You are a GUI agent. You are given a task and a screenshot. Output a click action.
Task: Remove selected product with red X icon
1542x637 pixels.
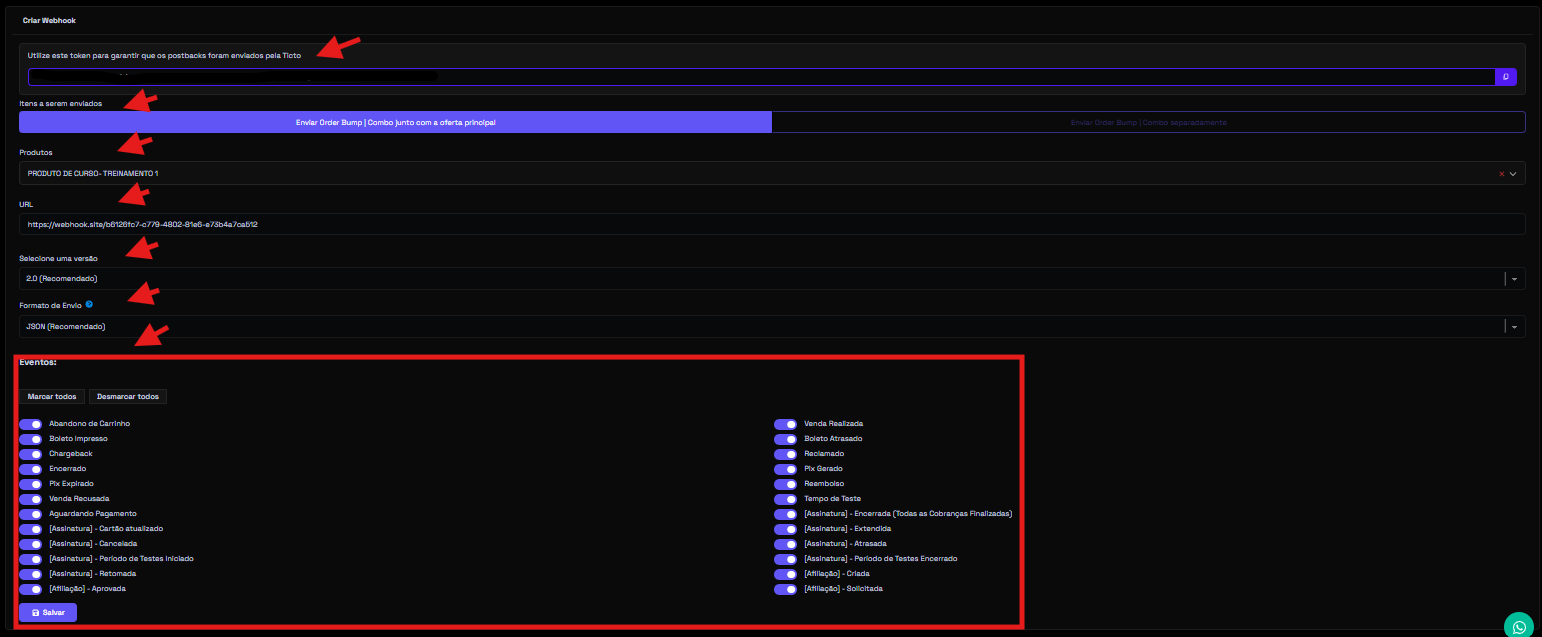1501,174
